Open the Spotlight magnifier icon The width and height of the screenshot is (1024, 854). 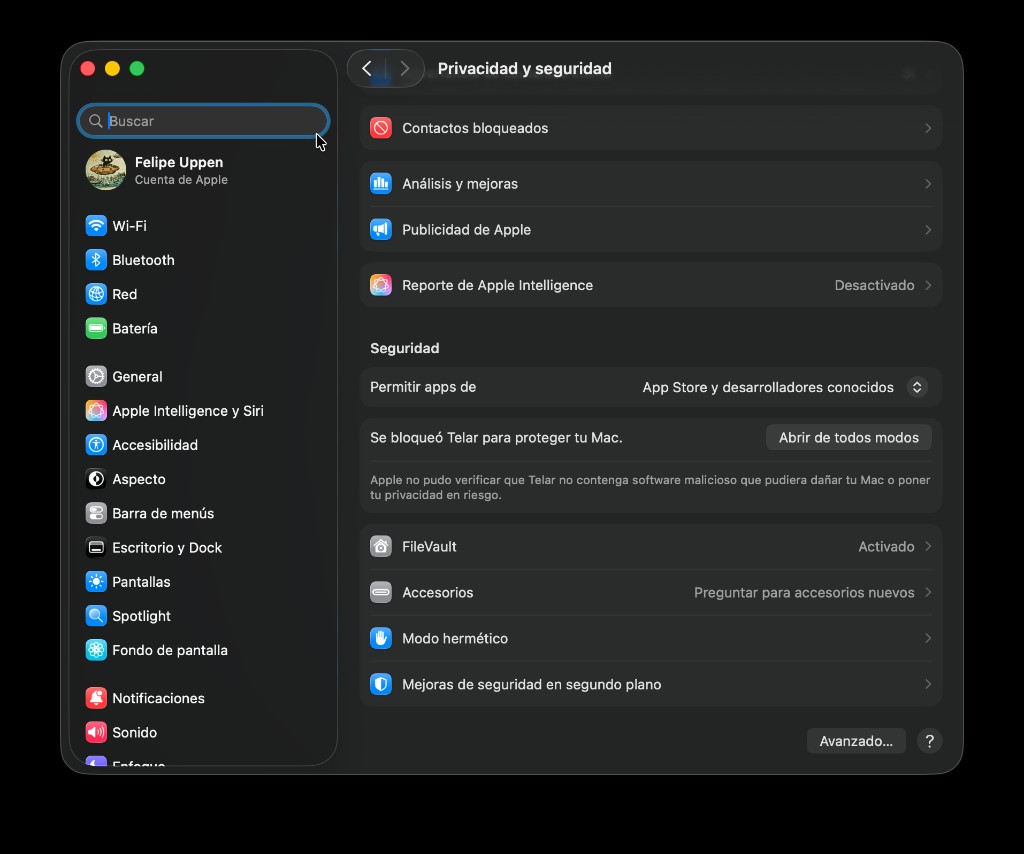(x=96, y=616)
